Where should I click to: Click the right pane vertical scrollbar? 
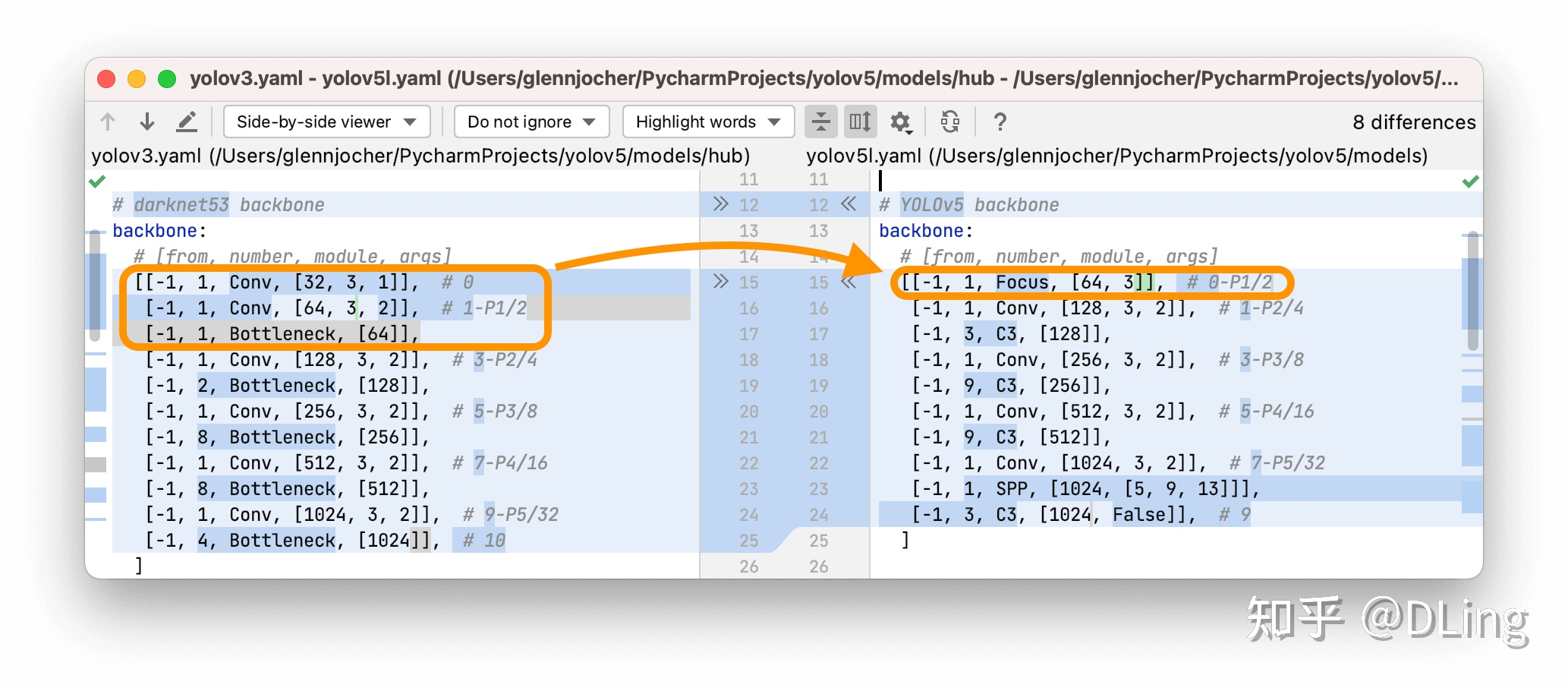1473,292
